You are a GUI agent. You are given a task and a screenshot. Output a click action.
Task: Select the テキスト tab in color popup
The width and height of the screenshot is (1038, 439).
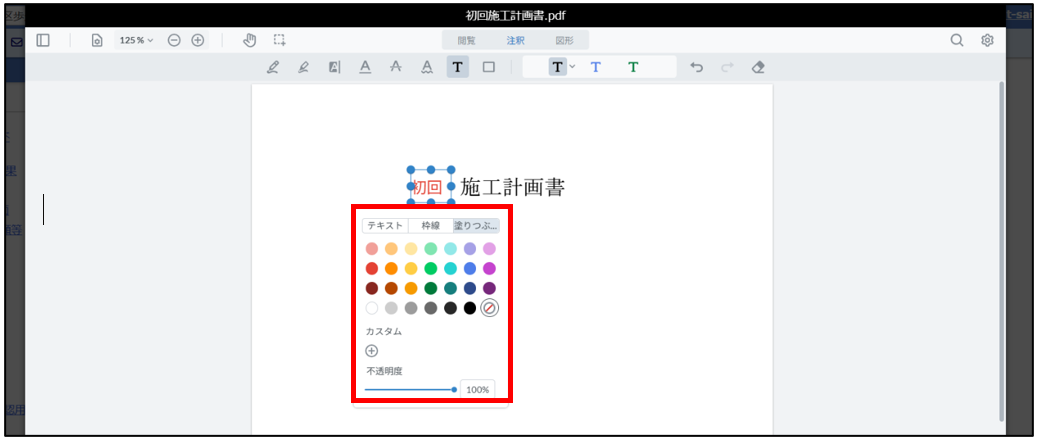(x=385, y=226)
